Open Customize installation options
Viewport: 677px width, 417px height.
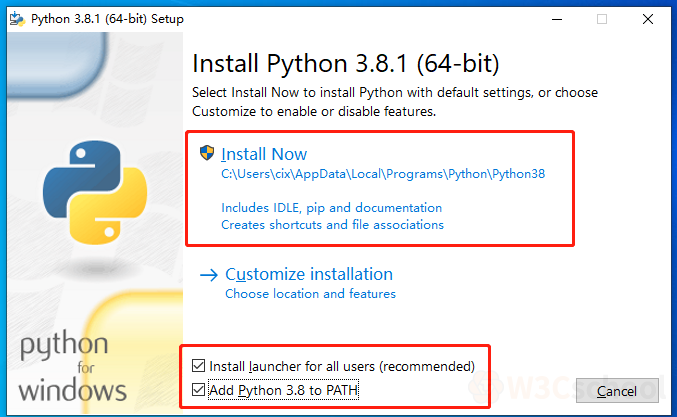[309, 274]
